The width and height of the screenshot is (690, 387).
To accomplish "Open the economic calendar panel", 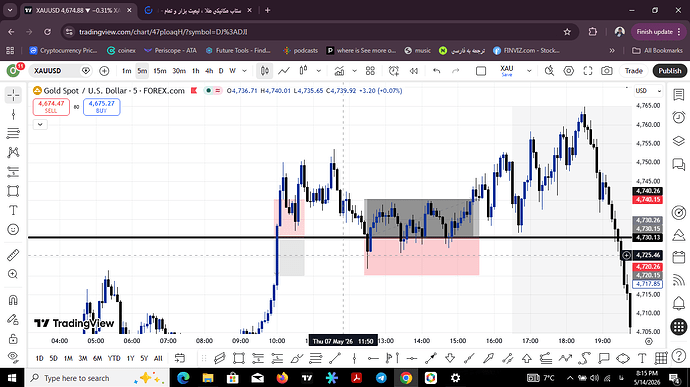I will pyautogui.click(x=679, y=257).
